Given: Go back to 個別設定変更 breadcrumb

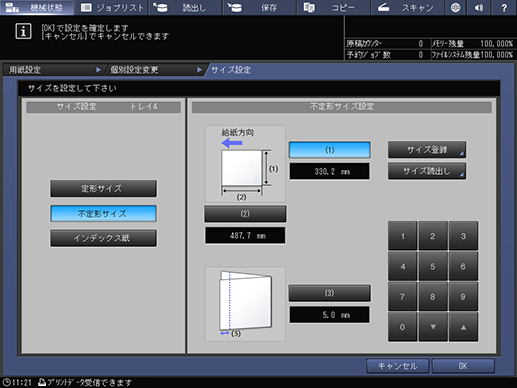Looking at the screenshot, I should [x=134, y=70].
